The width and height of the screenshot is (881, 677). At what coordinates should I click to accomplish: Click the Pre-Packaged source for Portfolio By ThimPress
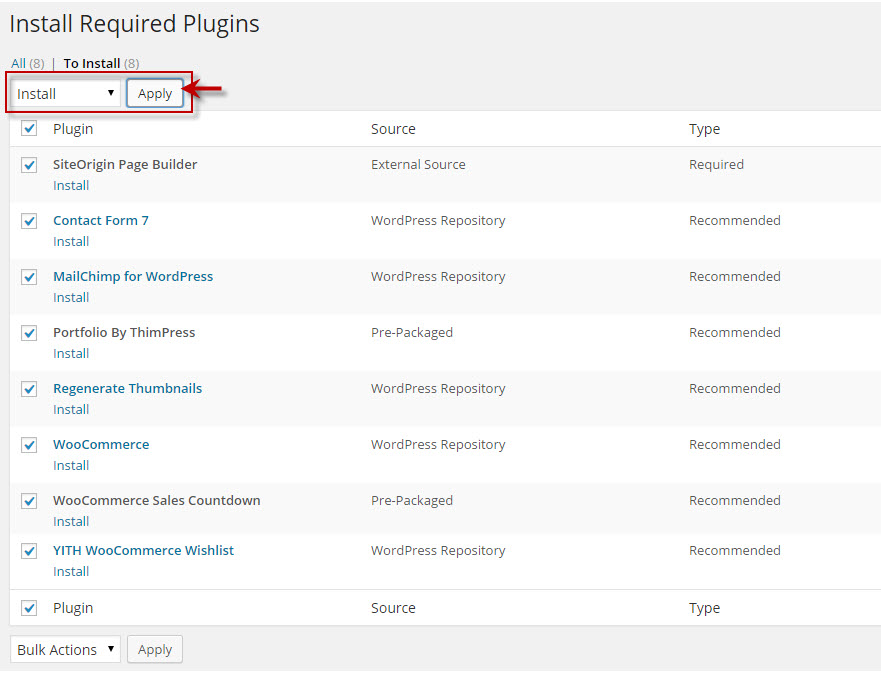tap(412, 333)
